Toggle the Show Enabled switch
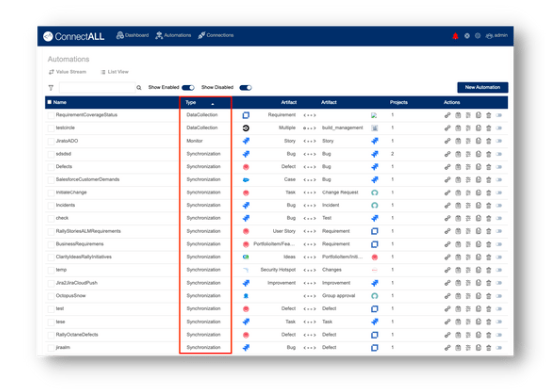549x391 pixels. pyautogui.click(x=188, y=88)
